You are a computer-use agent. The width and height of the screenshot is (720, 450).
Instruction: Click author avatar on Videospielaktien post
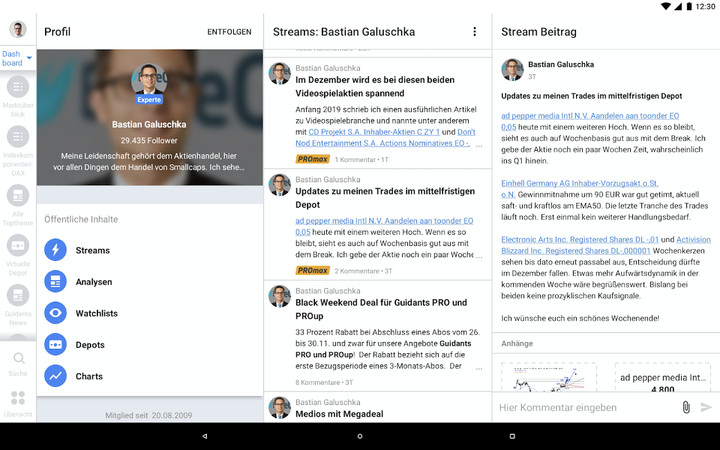click(x=280, y=74)
